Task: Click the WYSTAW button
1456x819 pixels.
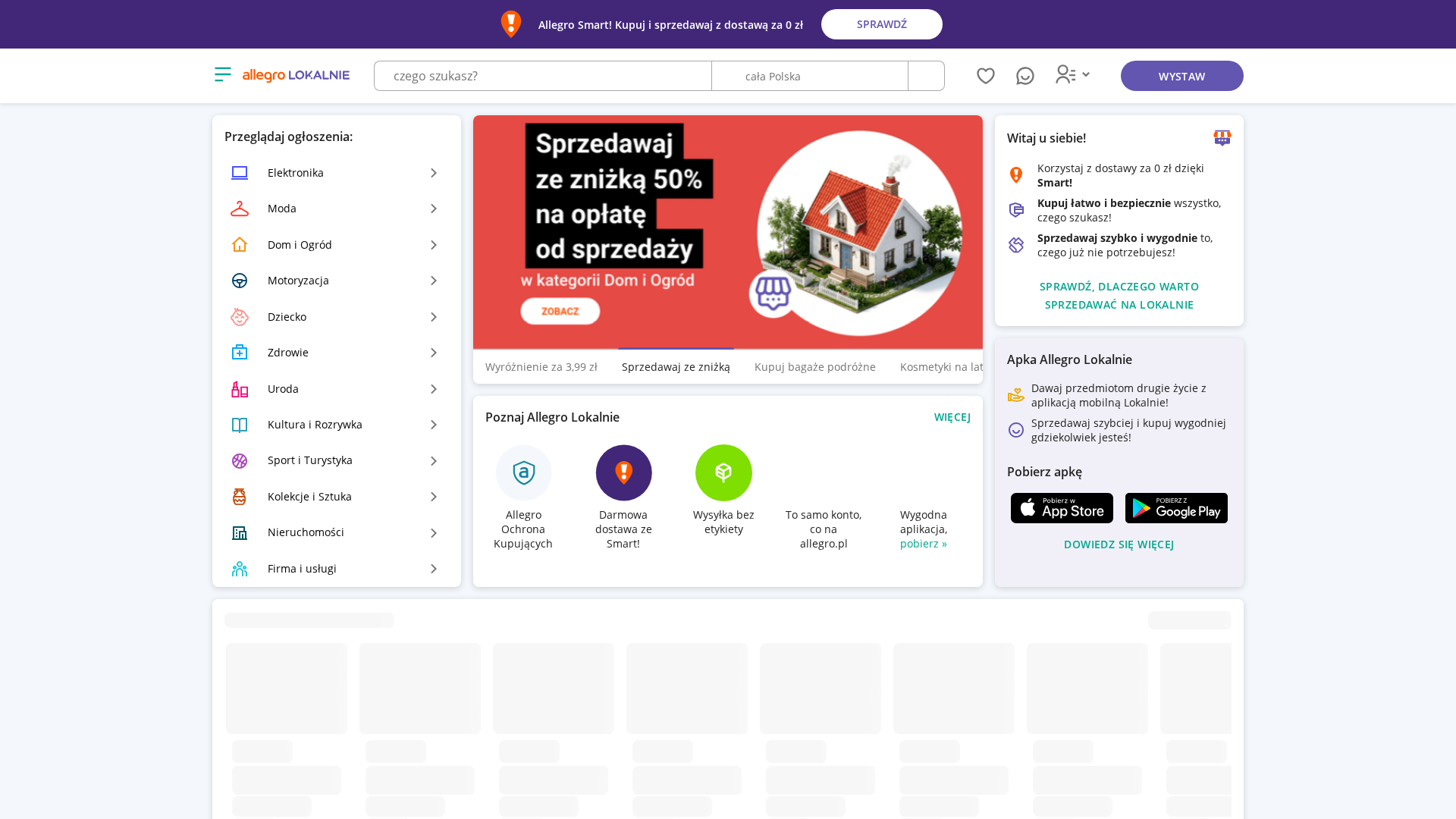Action: (x=1181, y=76)
